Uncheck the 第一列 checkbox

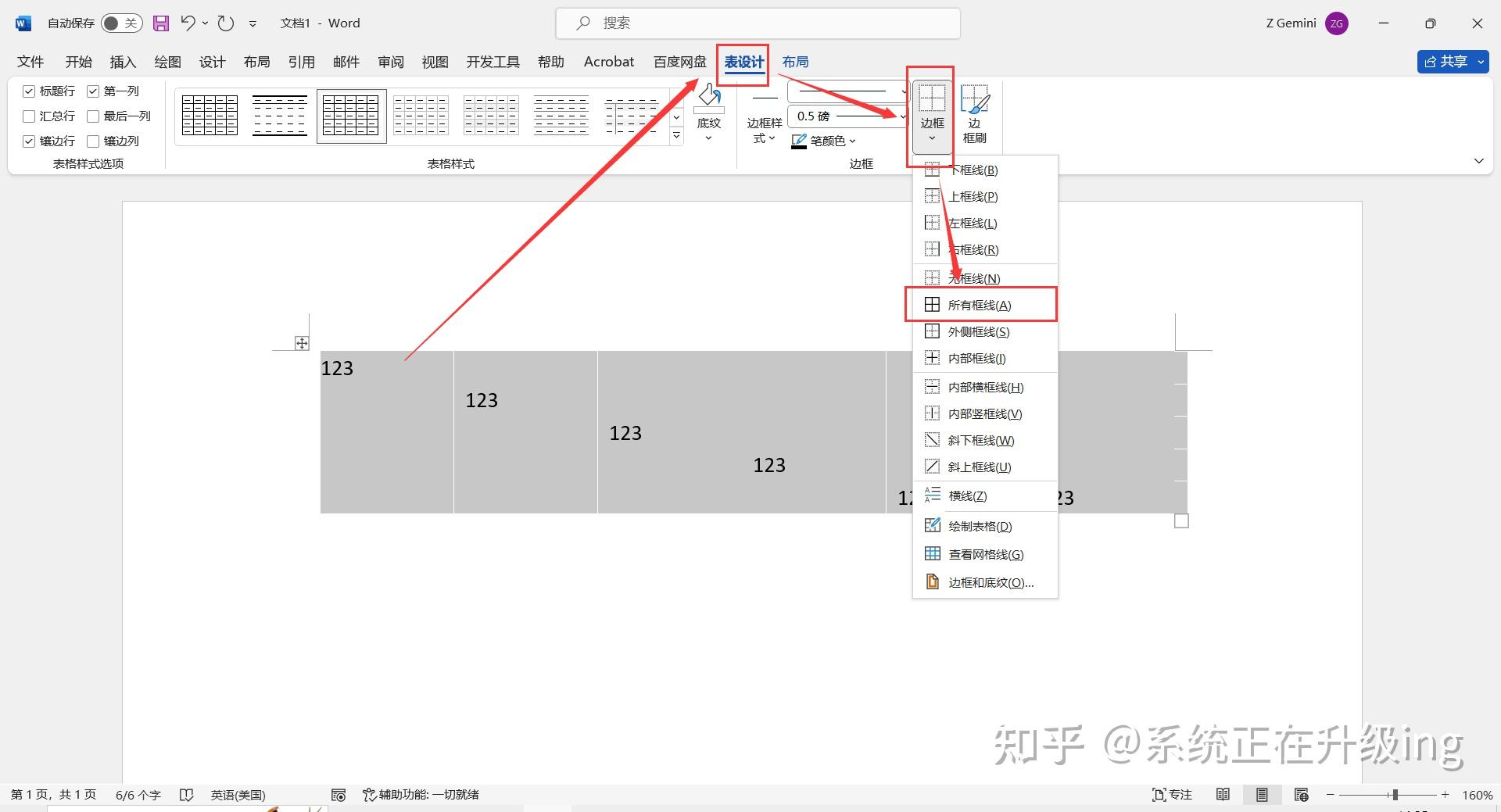93,91
